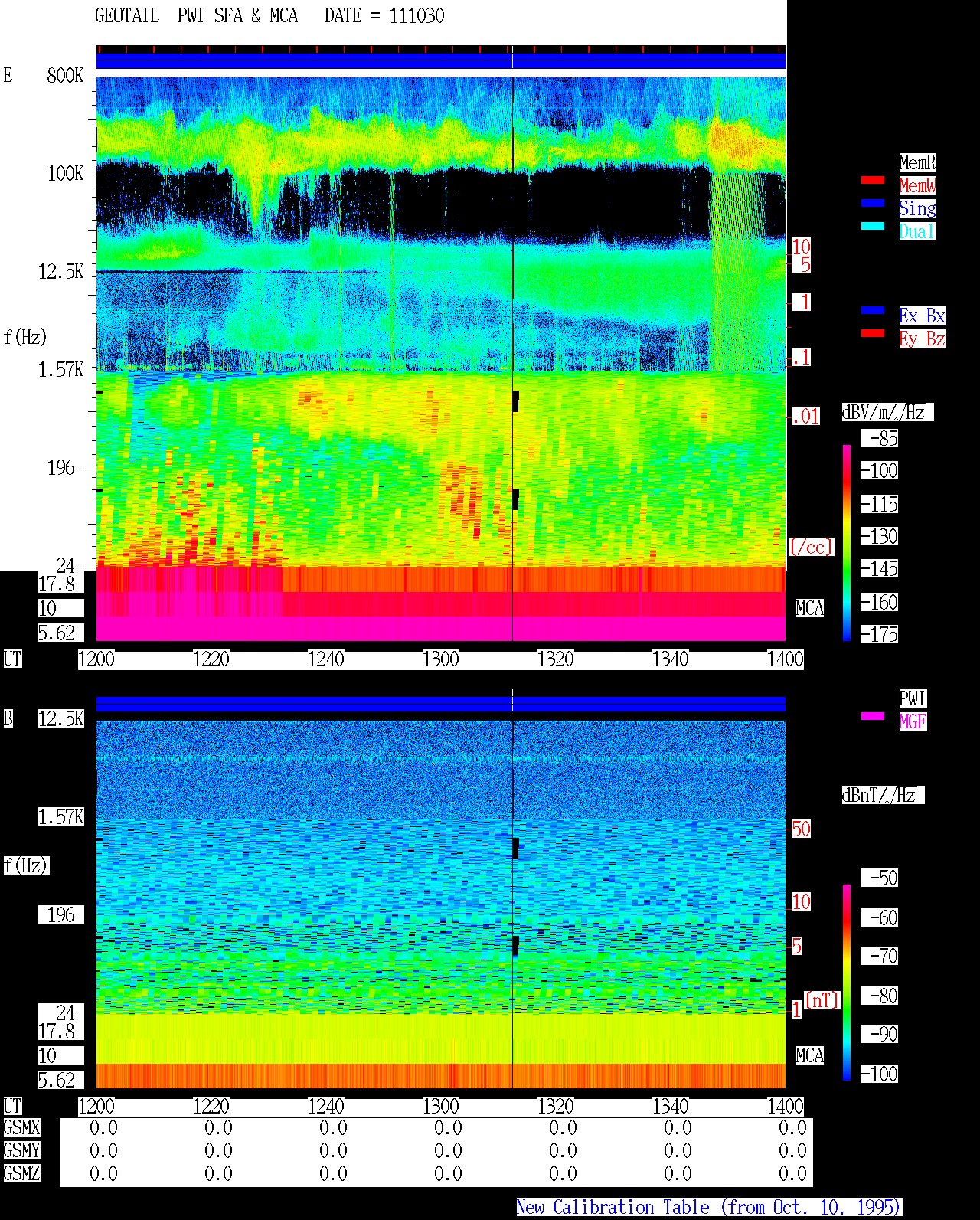The image size is (980, 1220).
Task: Select the PWI legend label
Action: [x=913, y=698]
